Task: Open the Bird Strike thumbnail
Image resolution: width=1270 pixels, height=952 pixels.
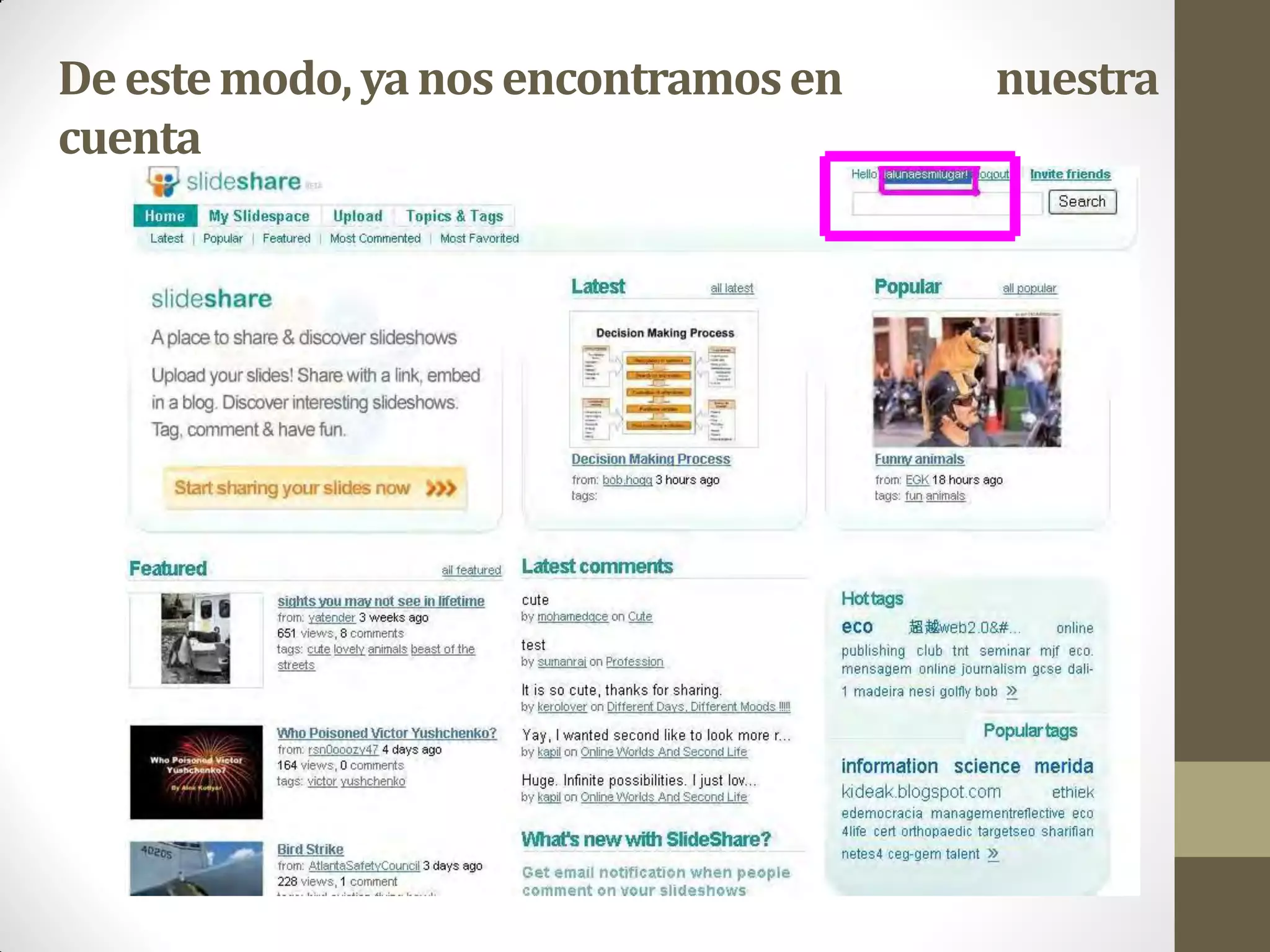Action: 197,868
